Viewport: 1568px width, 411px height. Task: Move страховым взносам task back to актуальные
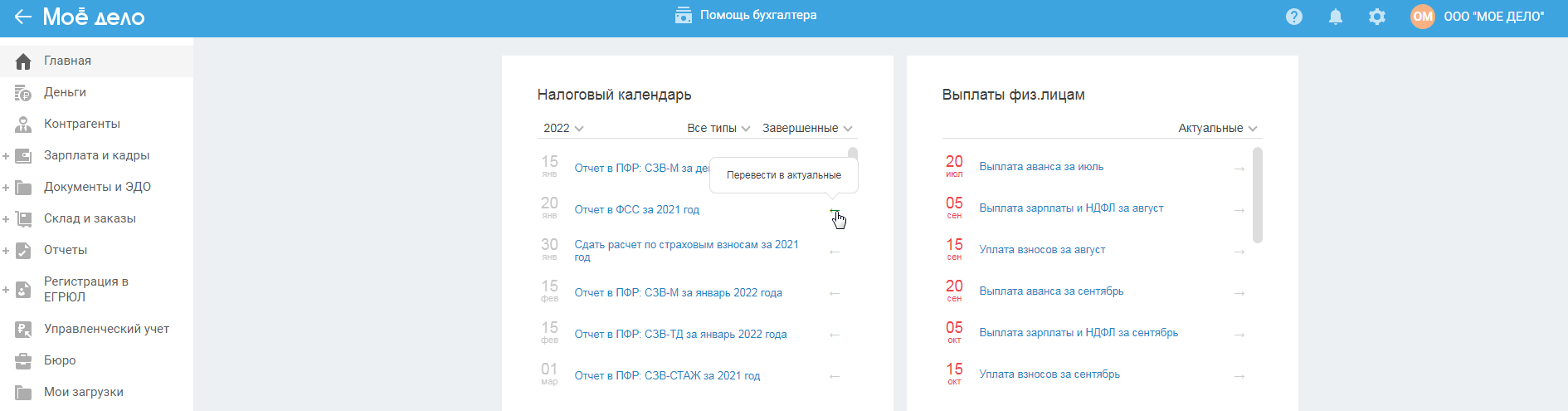point(835,252)
